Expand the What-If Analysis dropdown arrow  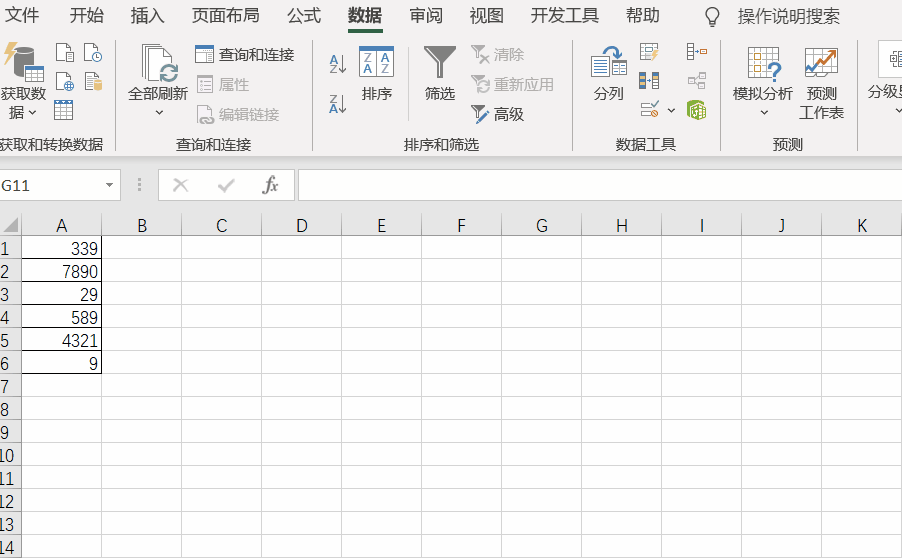(764, 113)
